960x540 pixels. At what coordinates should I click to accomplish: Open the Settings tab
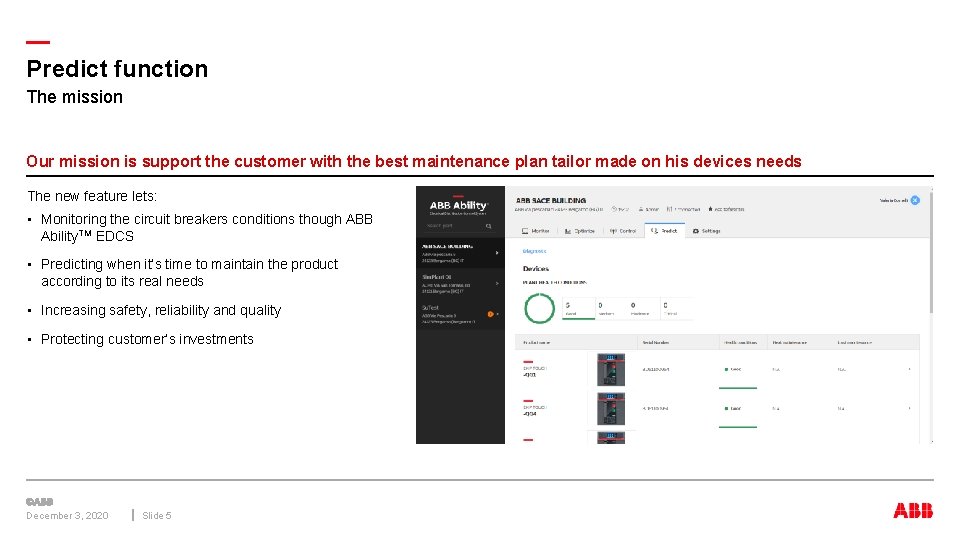click(x=707, y=231)
